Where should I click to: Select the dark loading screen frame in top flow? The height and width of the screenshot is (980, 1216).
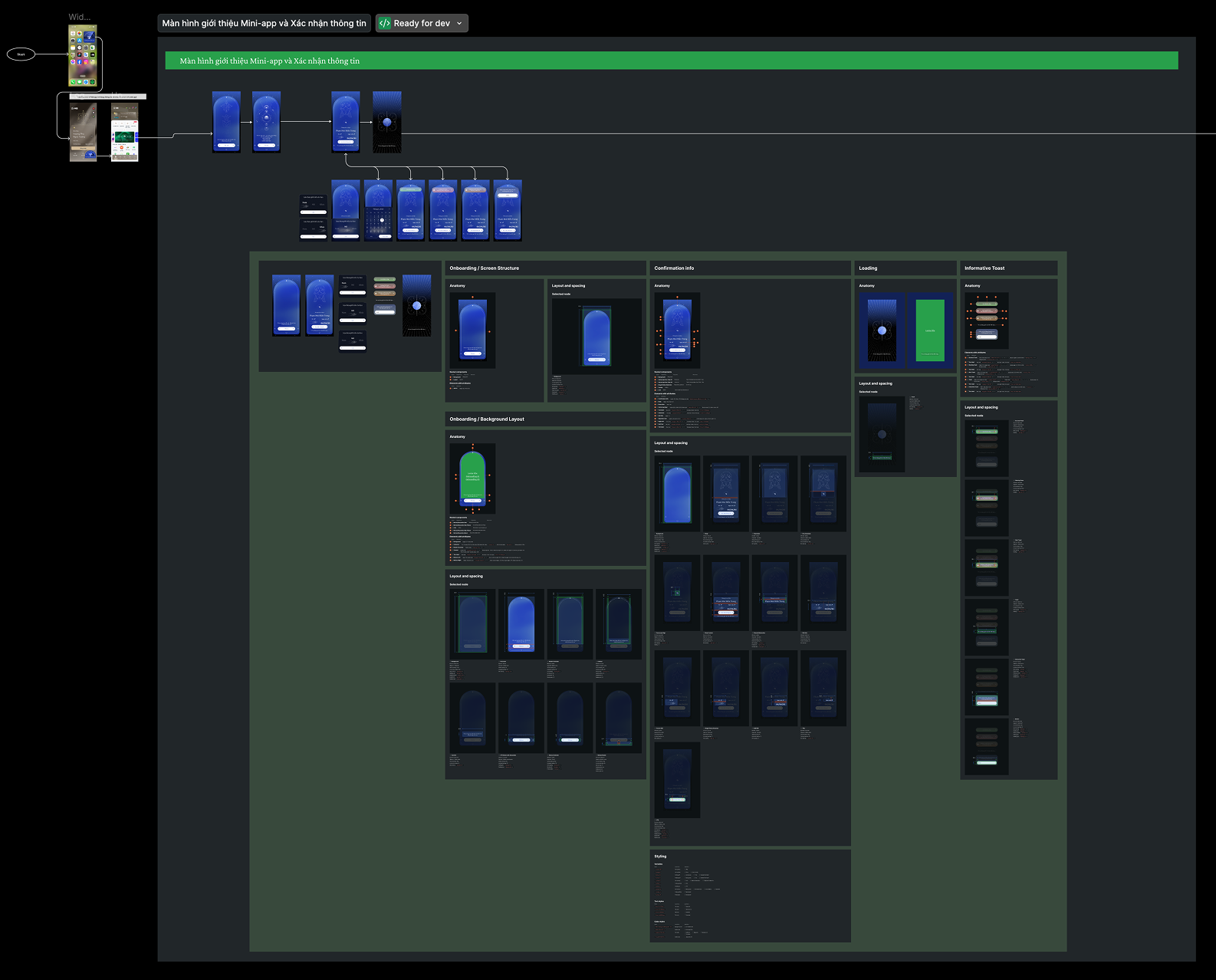[386, 122]
